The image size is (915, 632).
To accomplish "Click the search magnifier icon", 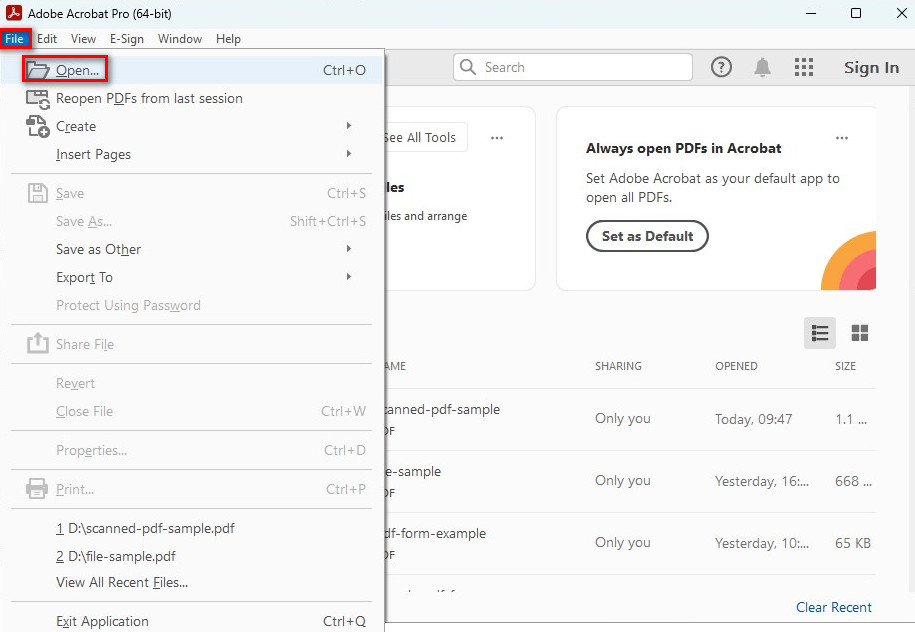I will coord(466,67).
